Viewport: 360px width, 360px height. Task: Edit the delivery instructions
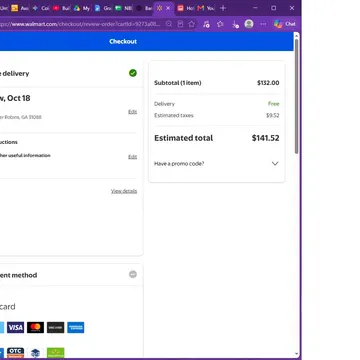pyautogui.click(x=133, y=157)
